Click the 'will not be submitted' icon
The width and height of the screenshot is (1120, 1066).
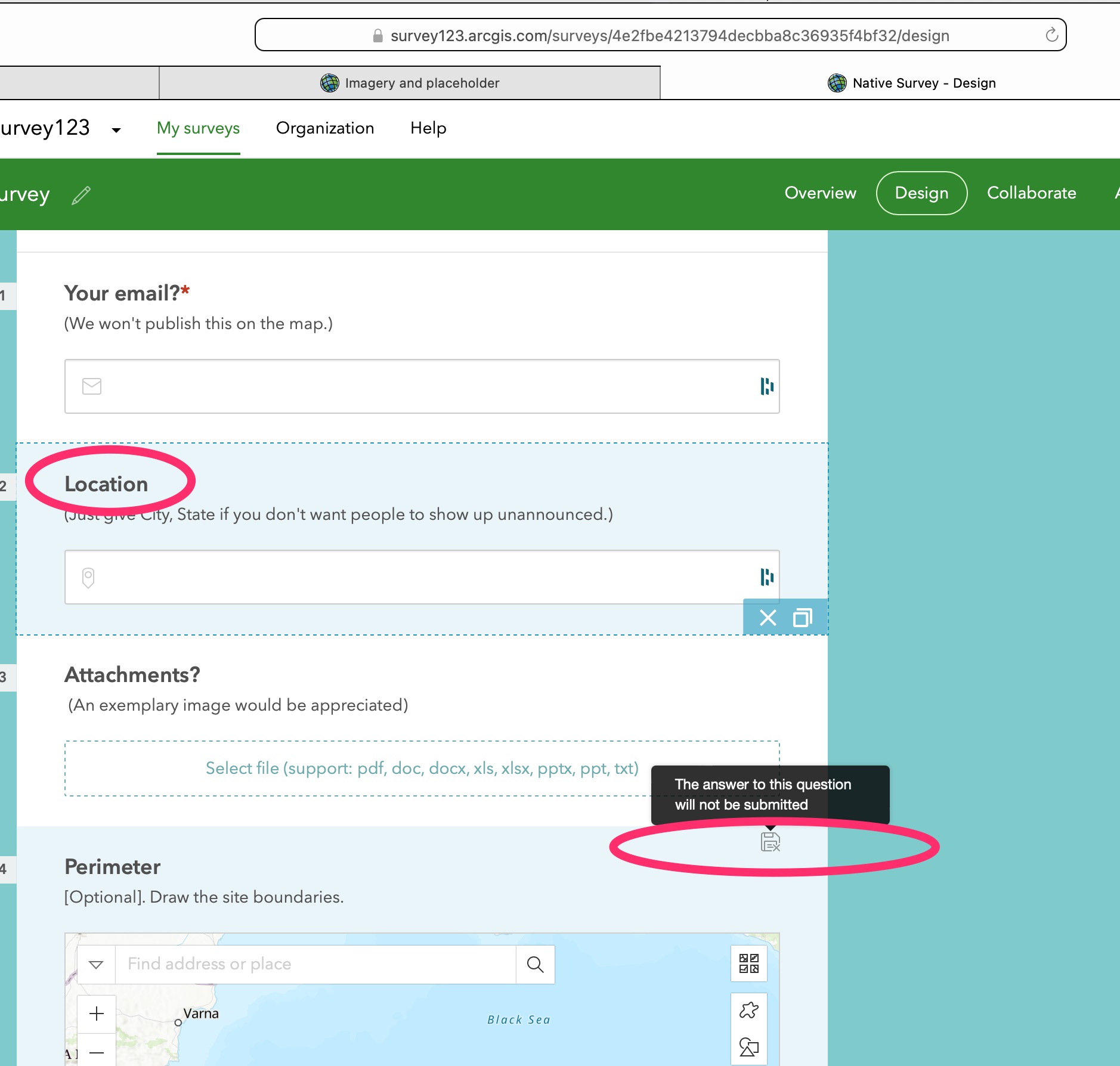(770, 842)
